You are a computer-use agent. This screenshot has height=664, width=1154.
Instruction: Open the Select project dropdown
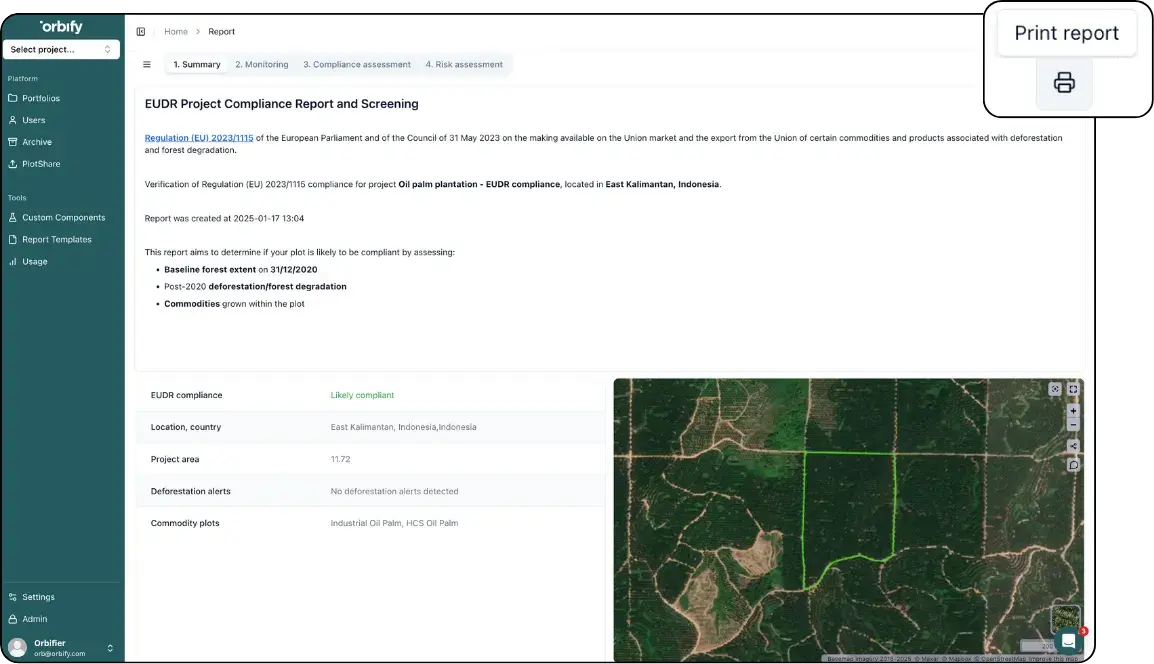tap(61, 49)
